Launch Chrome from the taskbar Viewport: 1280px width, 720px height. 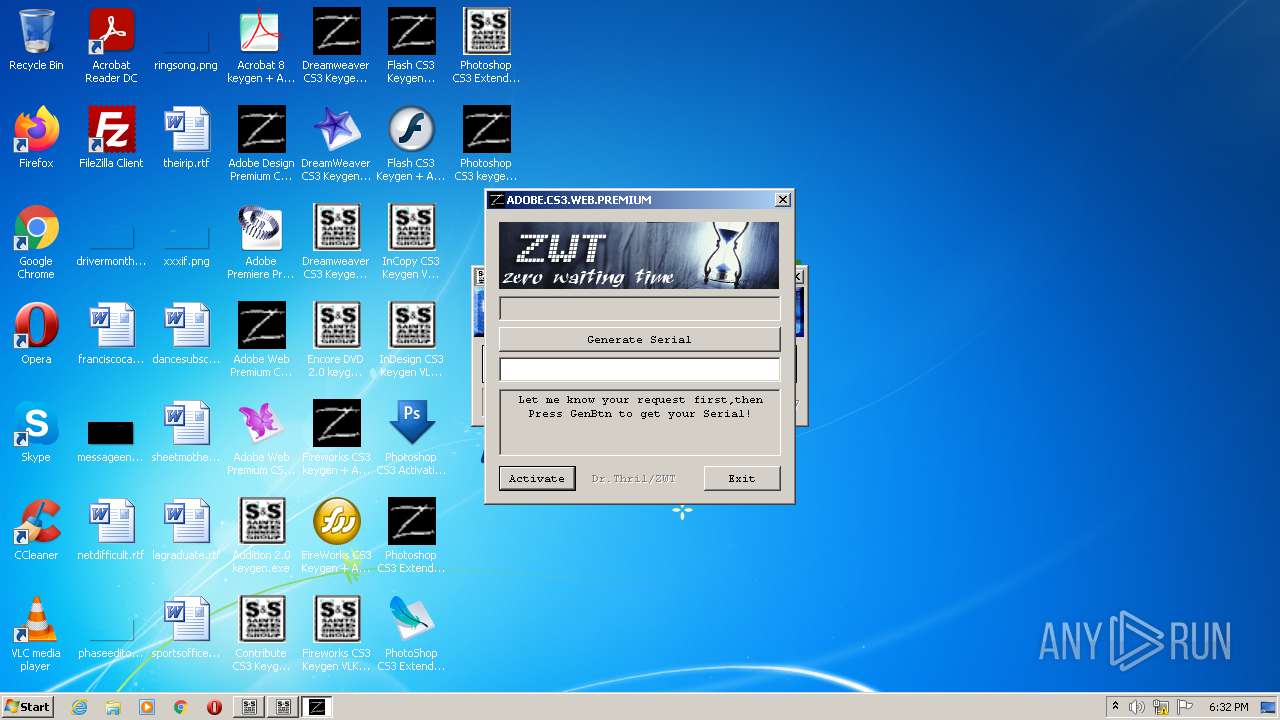[x=181, y=707]
